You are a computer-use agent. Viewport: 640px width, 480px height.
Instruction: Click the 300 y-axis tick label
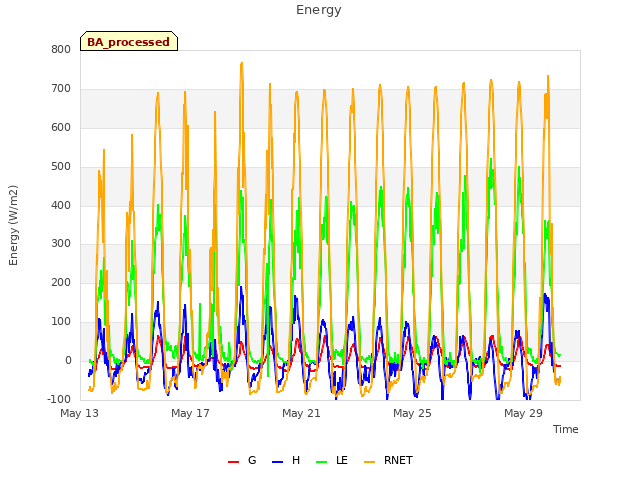[61, 244]
